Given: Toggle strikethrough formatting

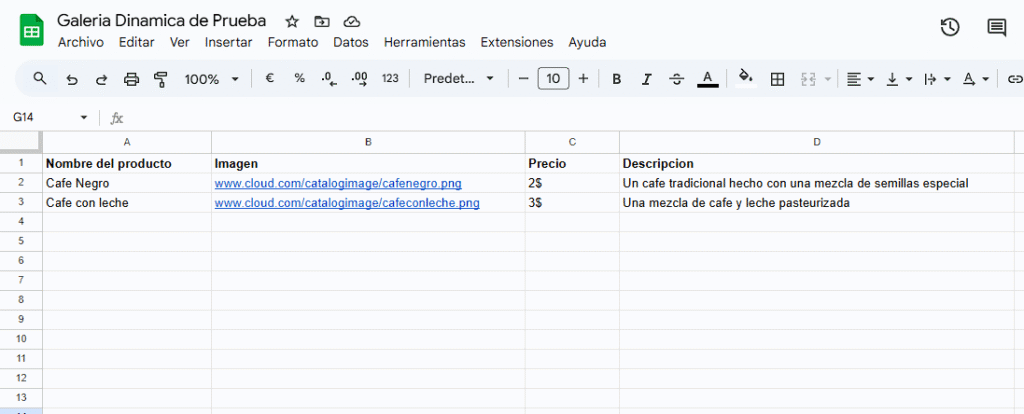Looking at the screenshot, I should (x=676, y=79).
